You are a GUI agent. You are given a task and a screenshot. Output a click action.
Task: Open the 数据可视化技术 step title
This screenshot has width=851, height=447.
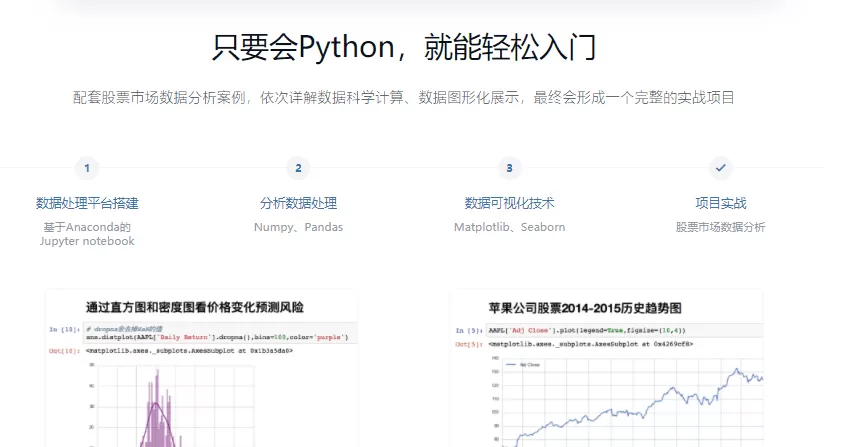509,203
